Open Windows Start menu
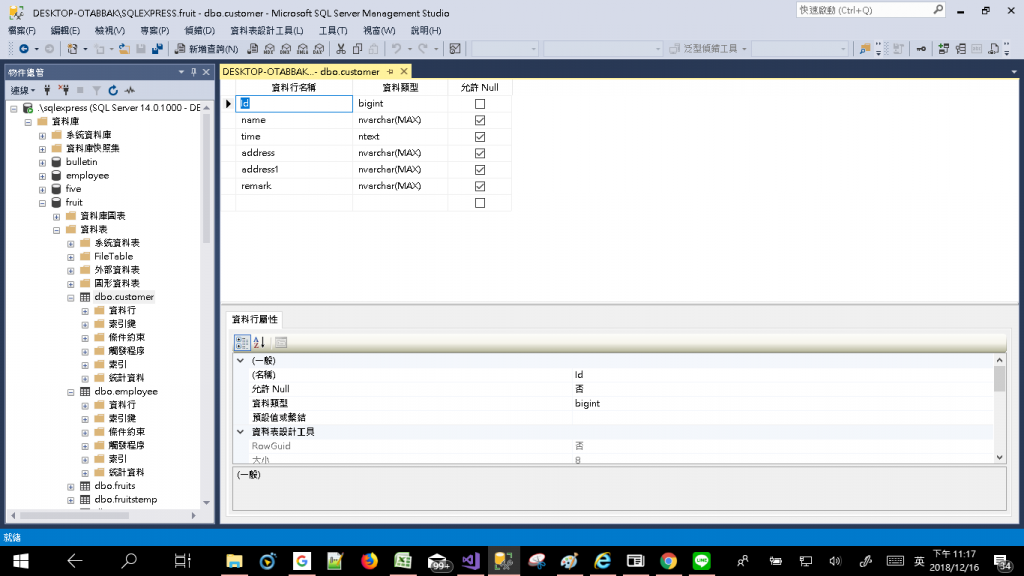1024x576 pixels. [21, 561]
